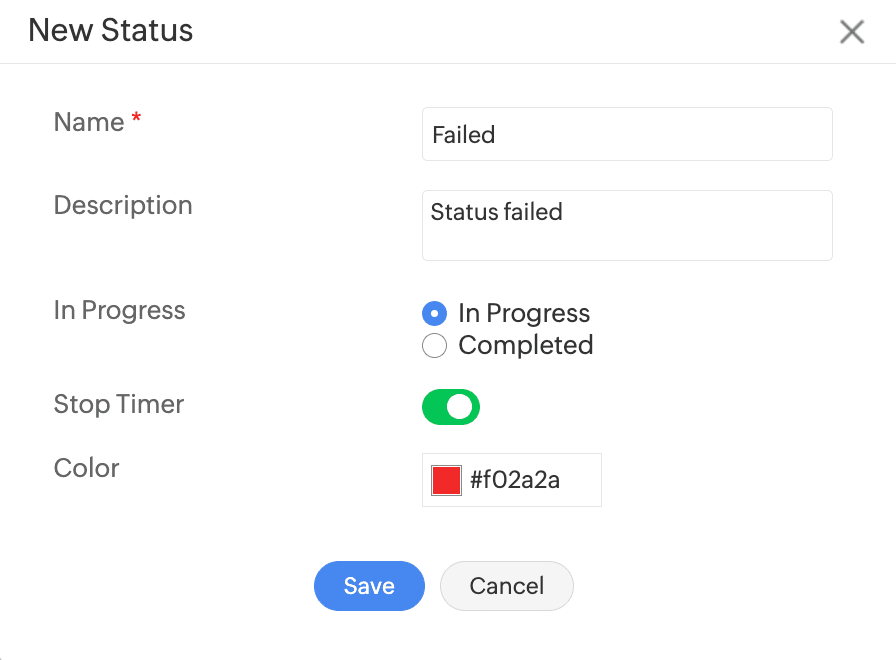Image resolution: width=896 pixels, height=660 pixels.
Task: Select the In Progress radio button
Action: click(x=434, y=314)
